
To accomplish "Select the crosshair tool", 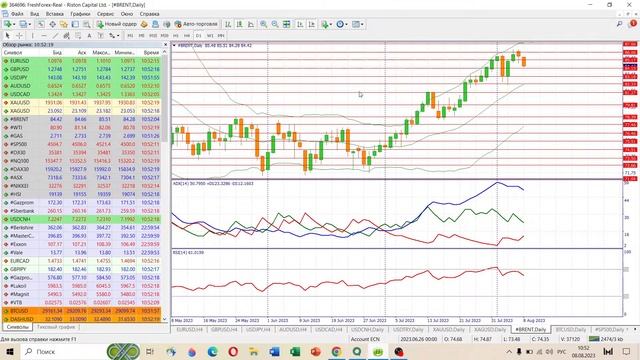I will point(19,36).
